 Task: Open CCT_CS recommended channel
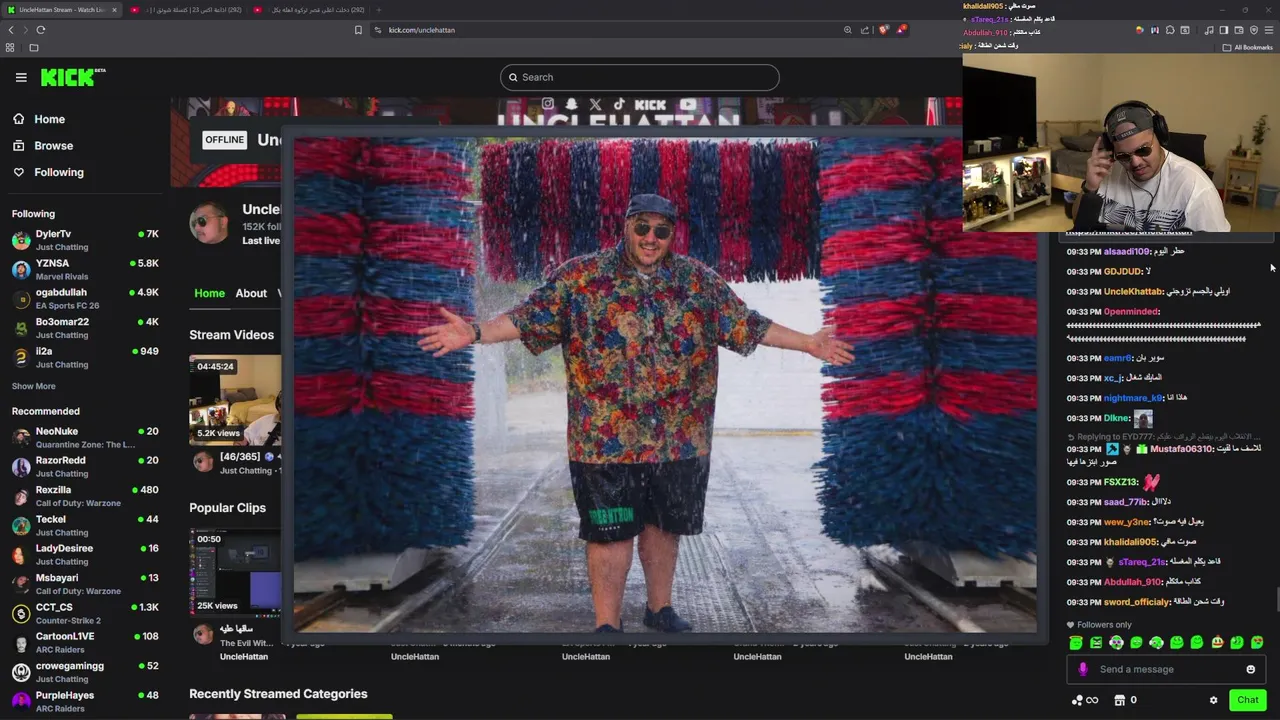tap(85, 613)
